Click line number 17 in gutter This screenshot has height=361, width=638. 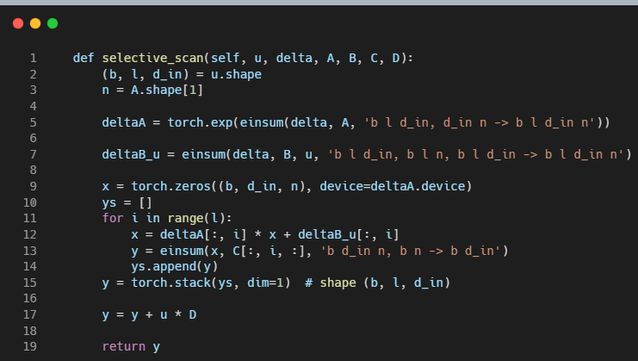tap(30, 315)
